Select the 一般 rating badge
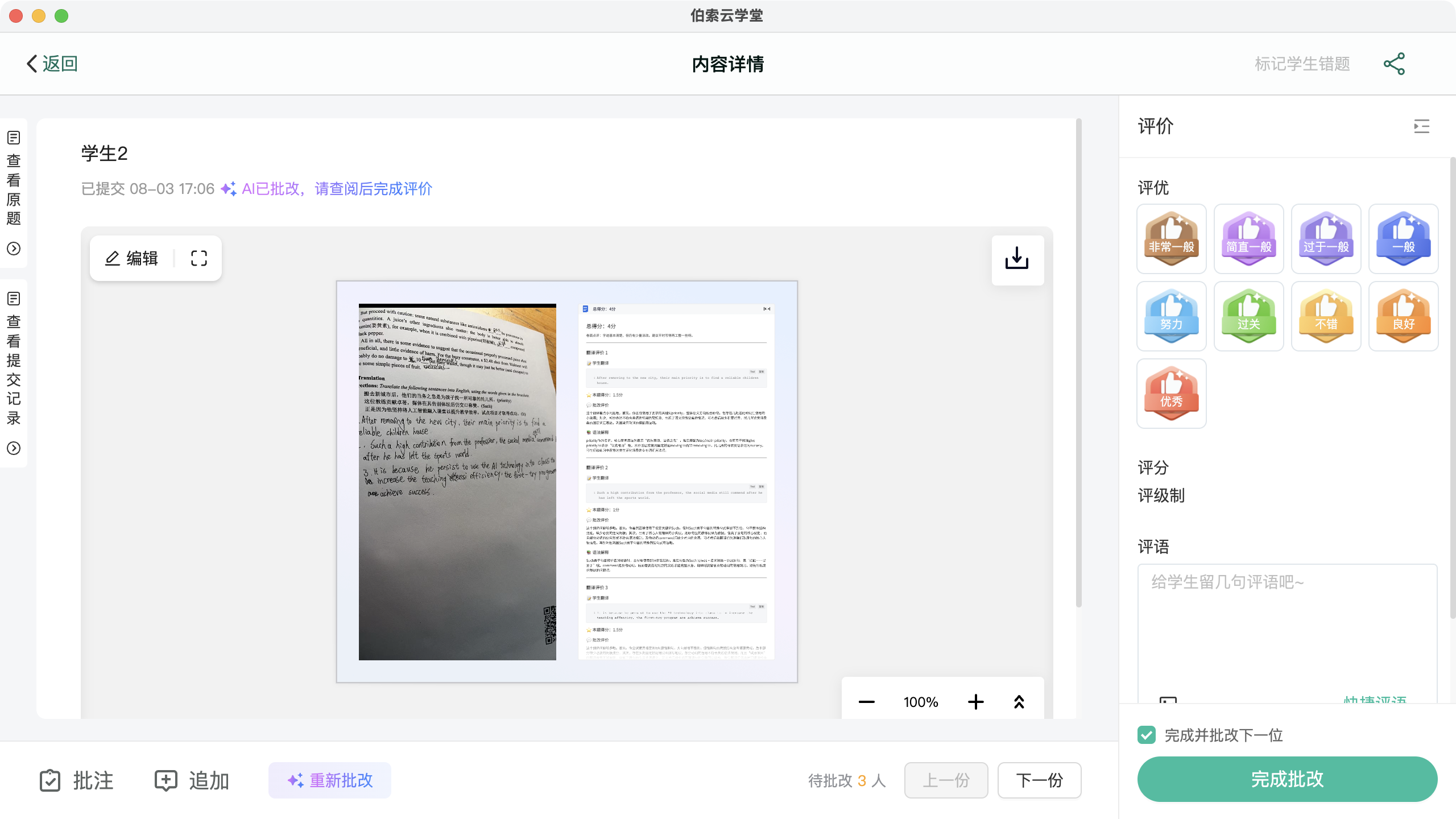 pyautogui.click(x=1403, y=239)
